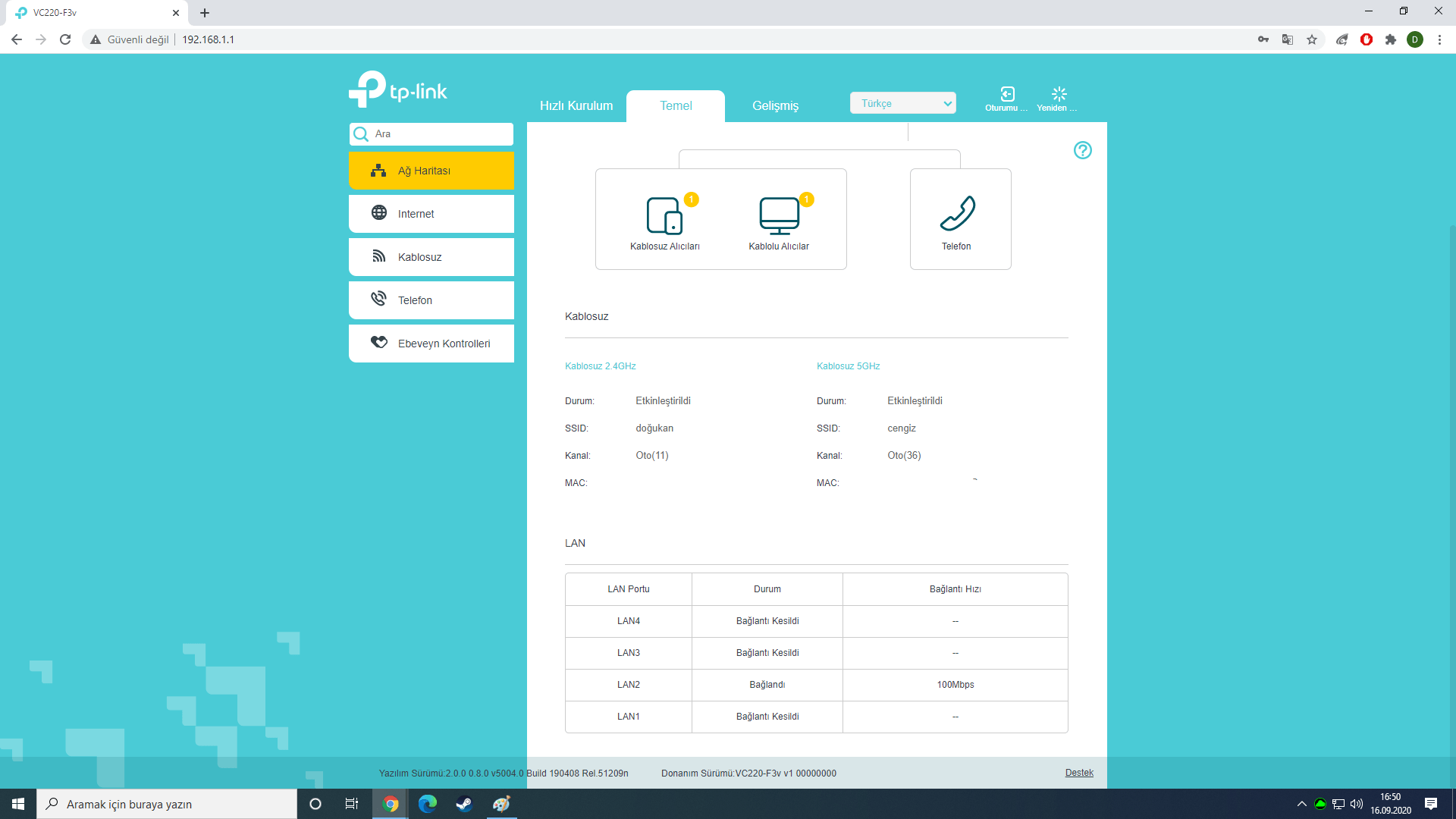The image size is (1456, 819).
Task: Expand the system tray hidden icons arrow
Action: click(x=1301, y=804)
